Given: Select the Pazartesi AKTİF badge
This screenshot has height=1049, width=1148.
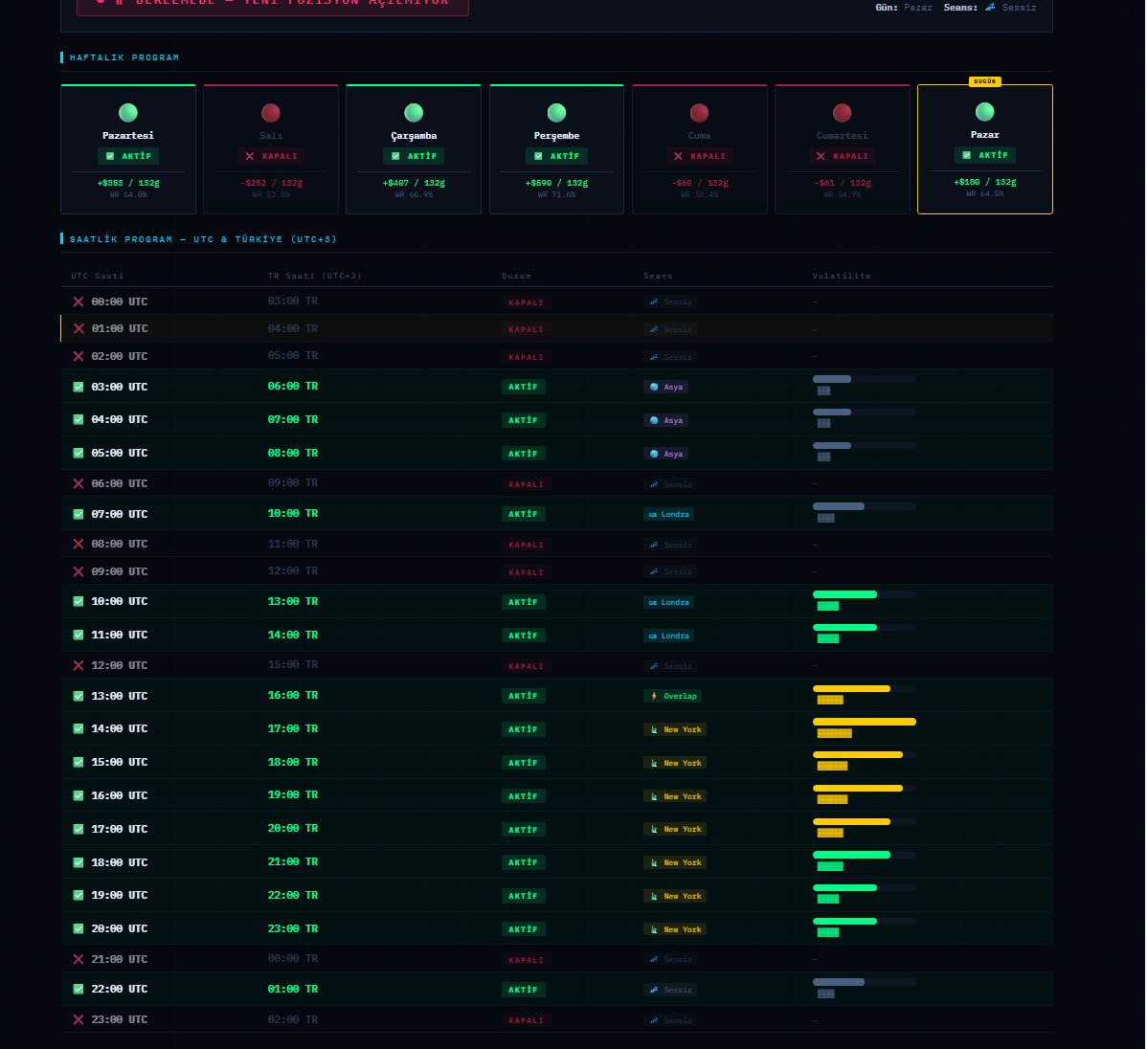Looking at the screenshot, I should (128, 156).
